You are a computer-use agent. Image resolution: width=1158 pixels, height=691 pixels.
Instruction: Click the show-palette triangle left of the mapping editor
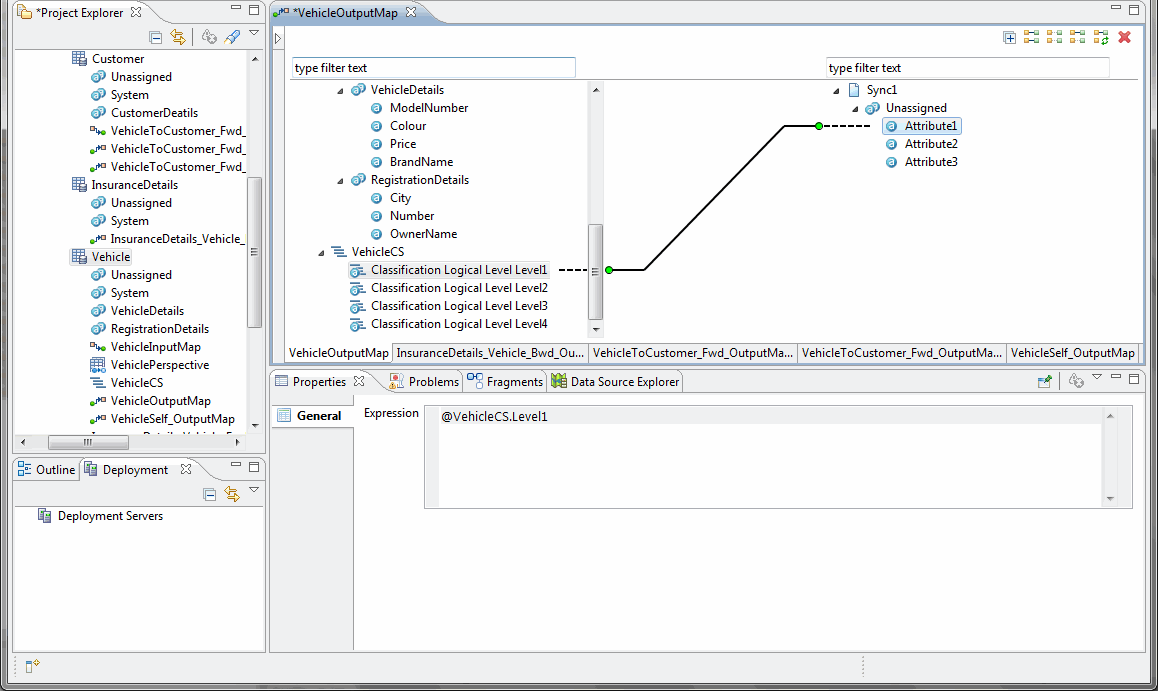[278, 38]
